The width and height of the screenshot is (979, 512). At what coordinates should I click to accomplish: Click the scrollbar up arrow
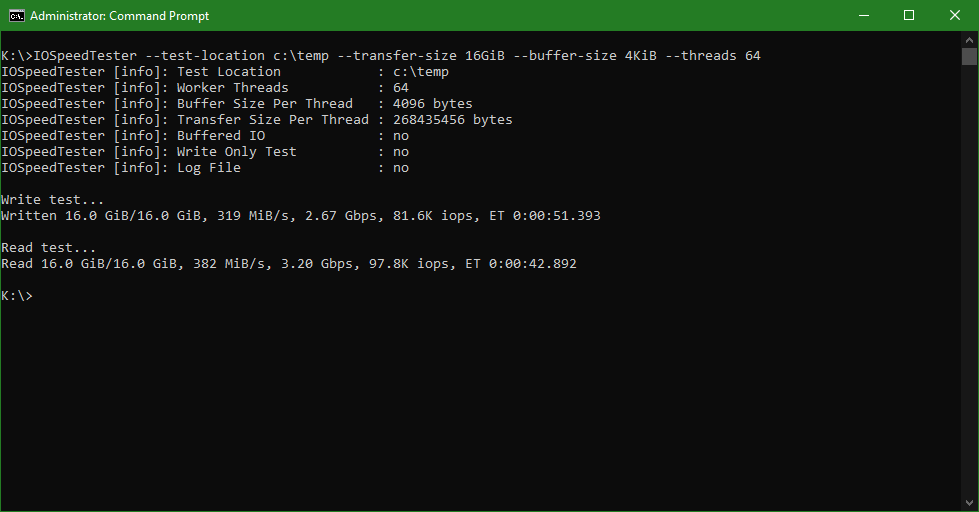[969, 39]
